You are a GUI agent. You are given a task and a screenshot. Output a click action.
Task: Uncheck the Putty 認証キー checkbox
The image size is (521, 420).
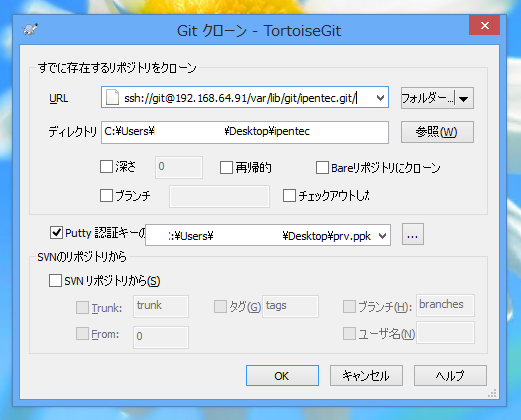pyautogui.click(x=56, y=232)
